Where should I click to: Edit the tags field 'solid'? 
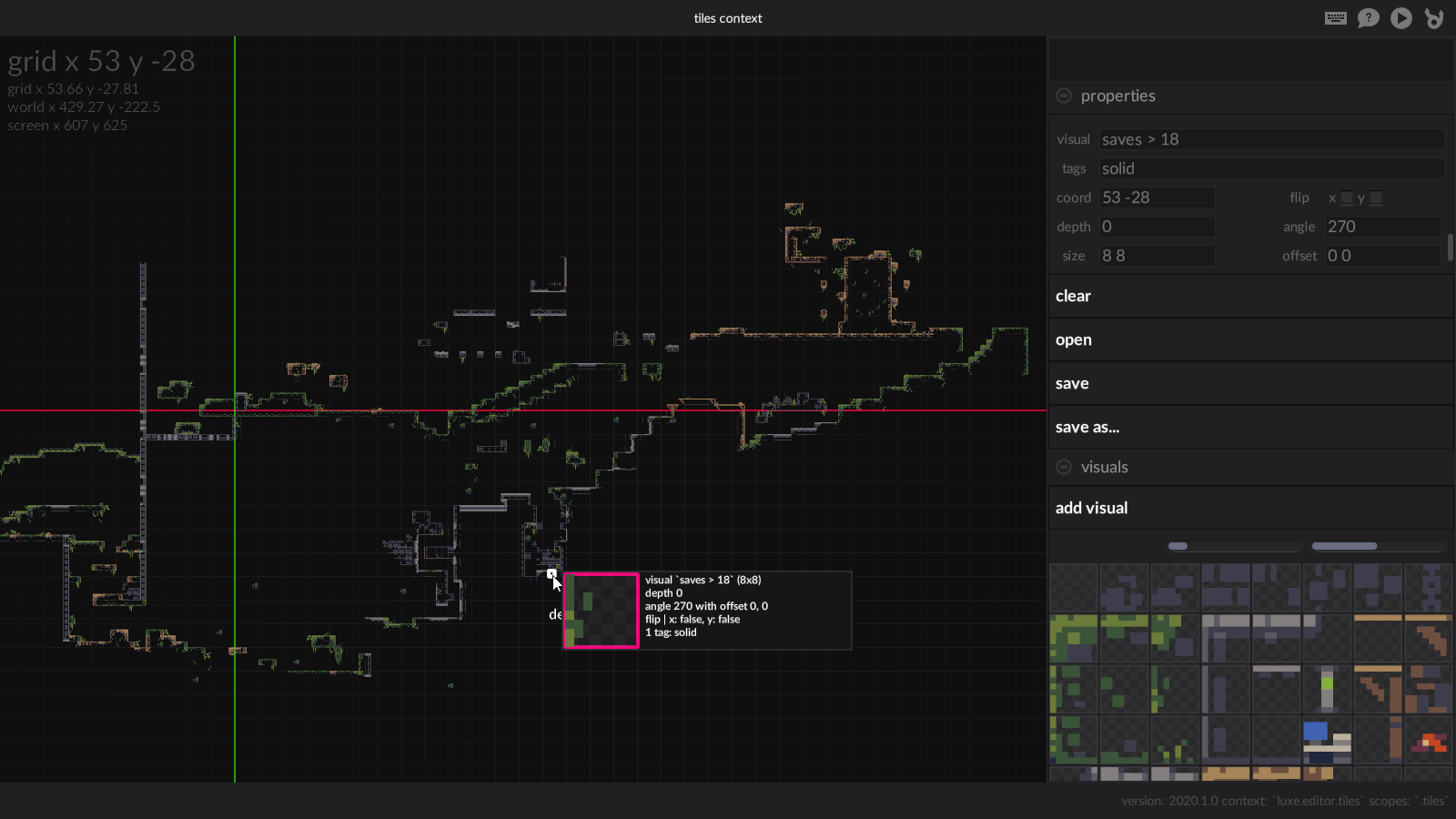1271,168
